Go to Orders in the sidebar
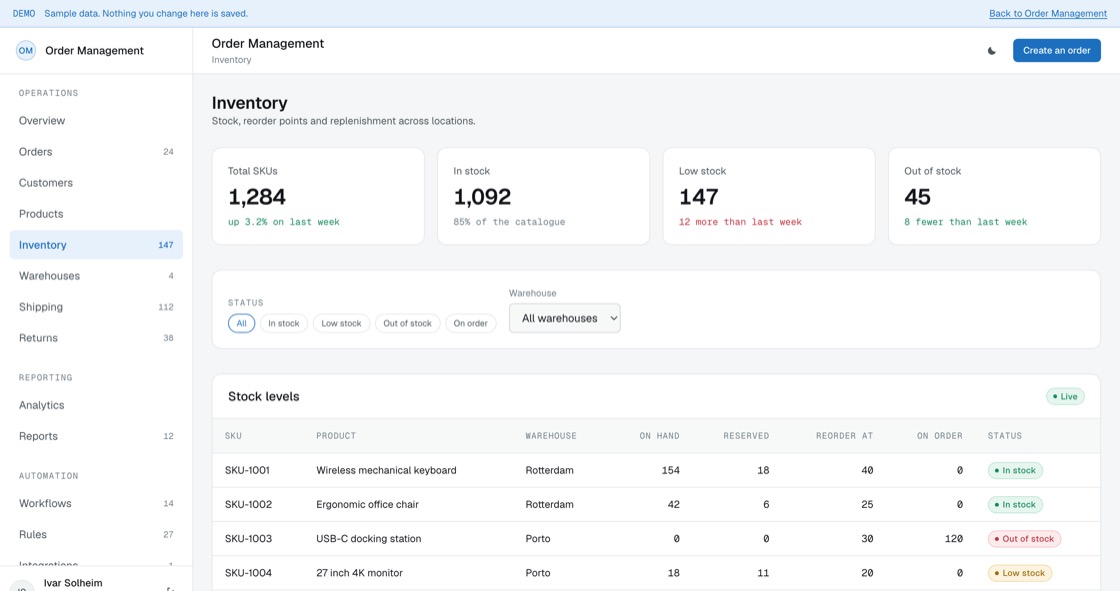This screenshot has width=1120, height=591. (x=96, y=152)
